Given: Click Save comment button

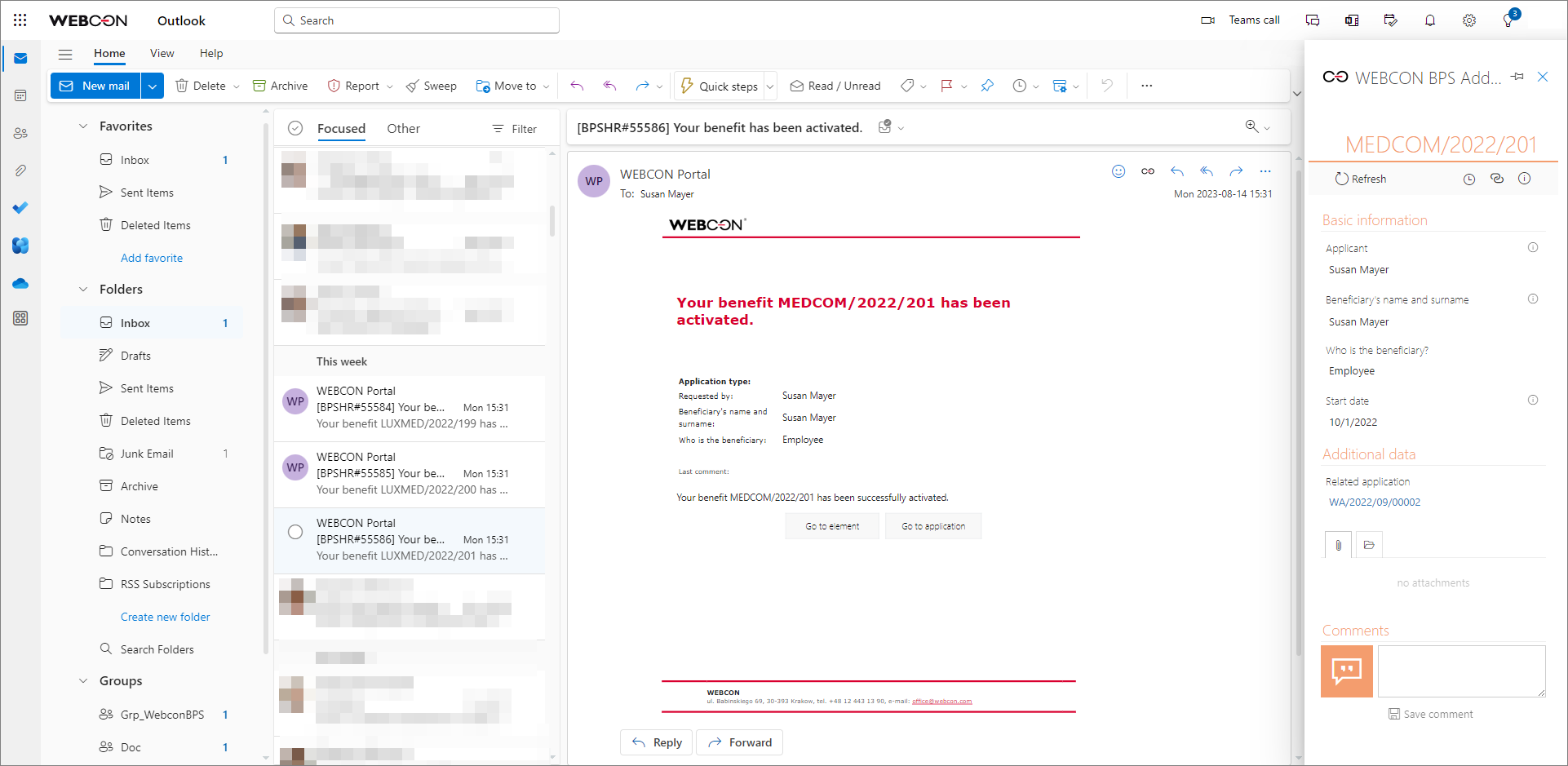Looking at the screenshot, I should pos(1431,714).
